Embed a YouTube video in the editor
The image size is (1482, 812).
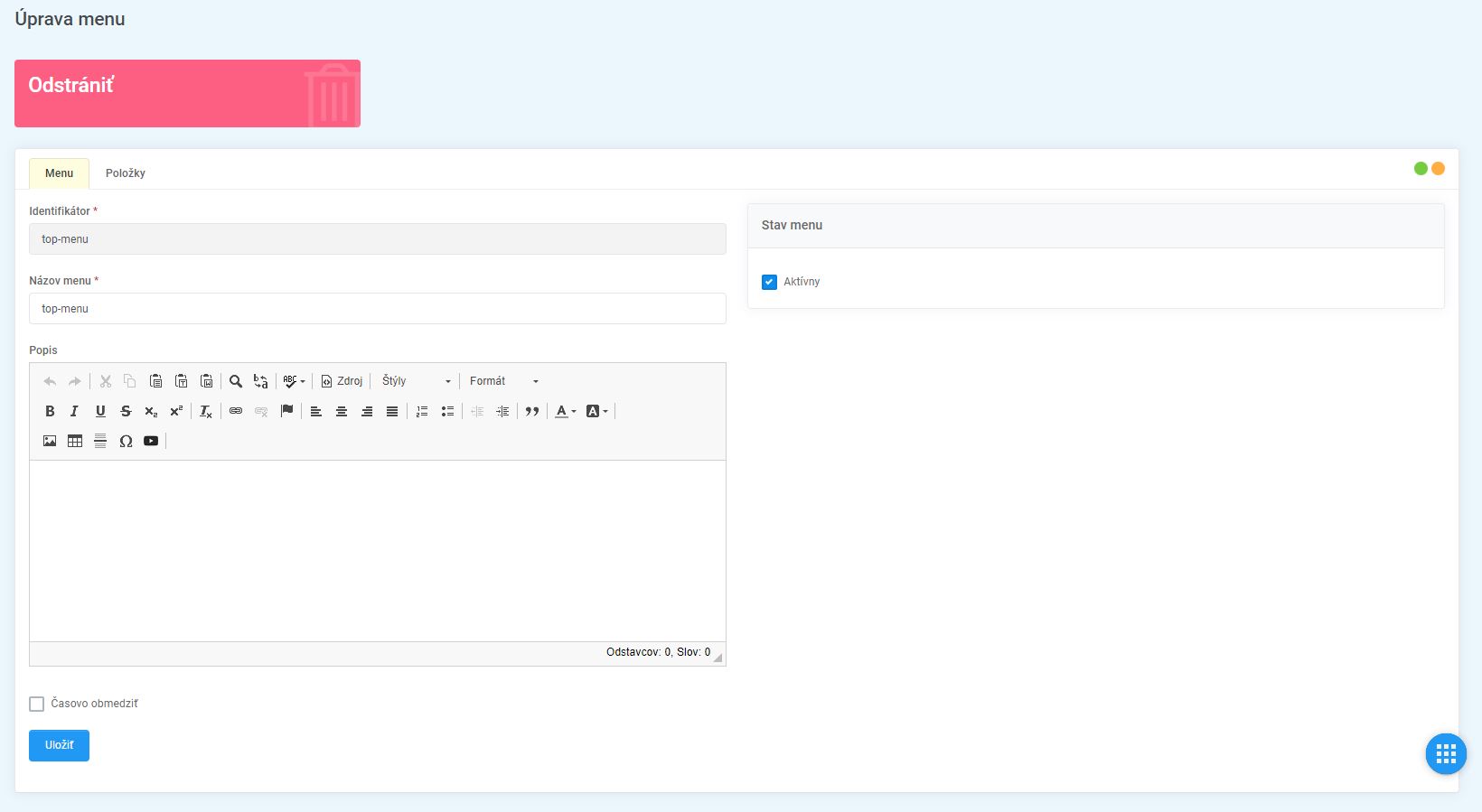[x=151, y=441]
